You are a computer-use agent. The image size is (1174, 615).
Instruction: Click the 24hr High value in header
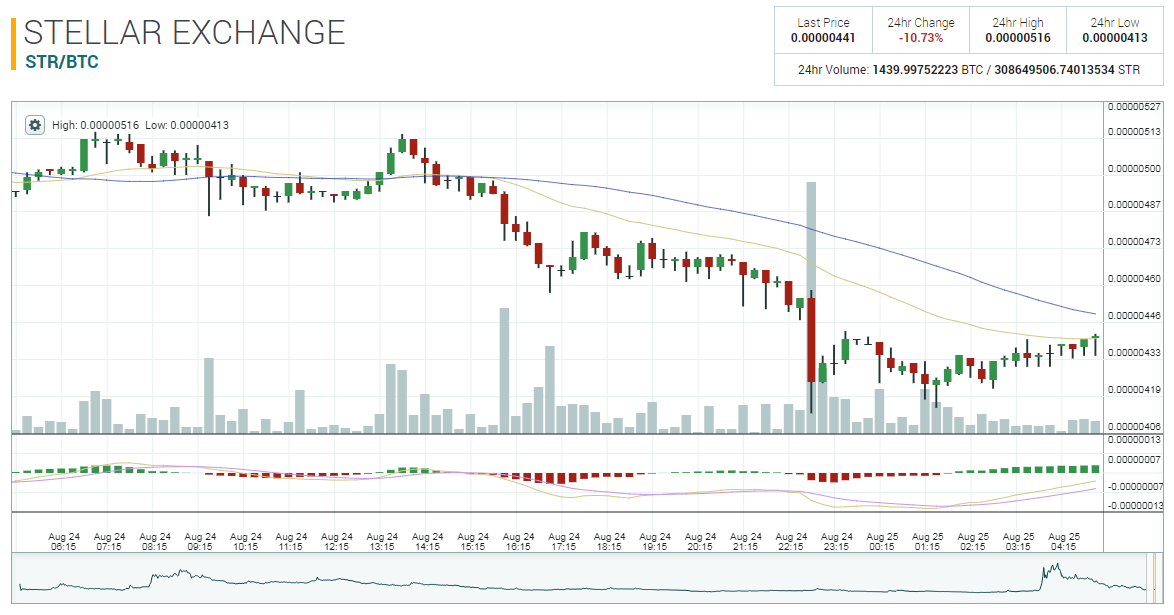(1018, 38)
